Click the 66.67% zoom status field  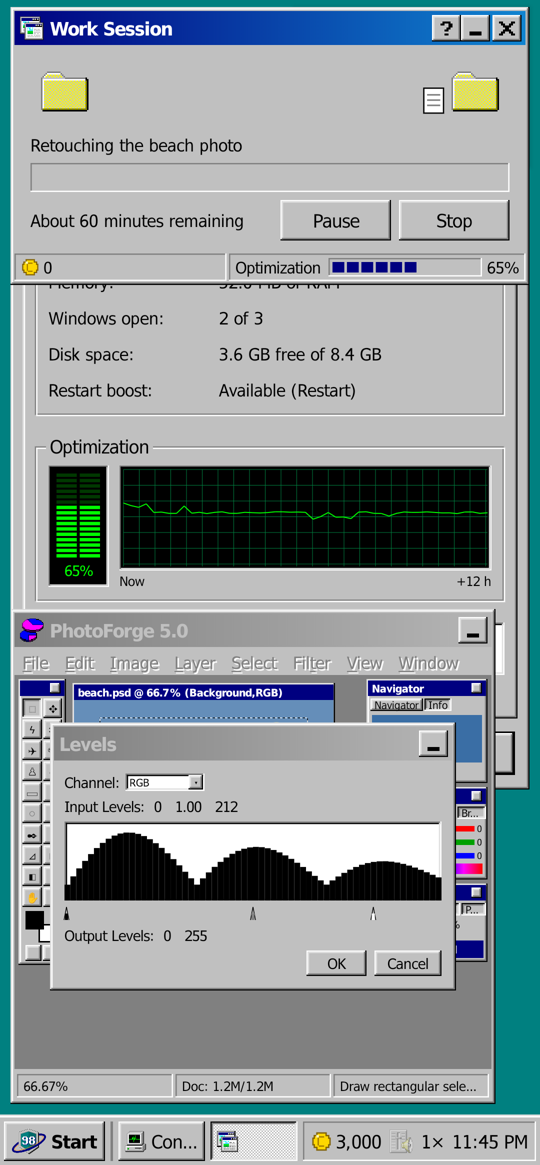pyautogui.click(x=93, y=1086)
